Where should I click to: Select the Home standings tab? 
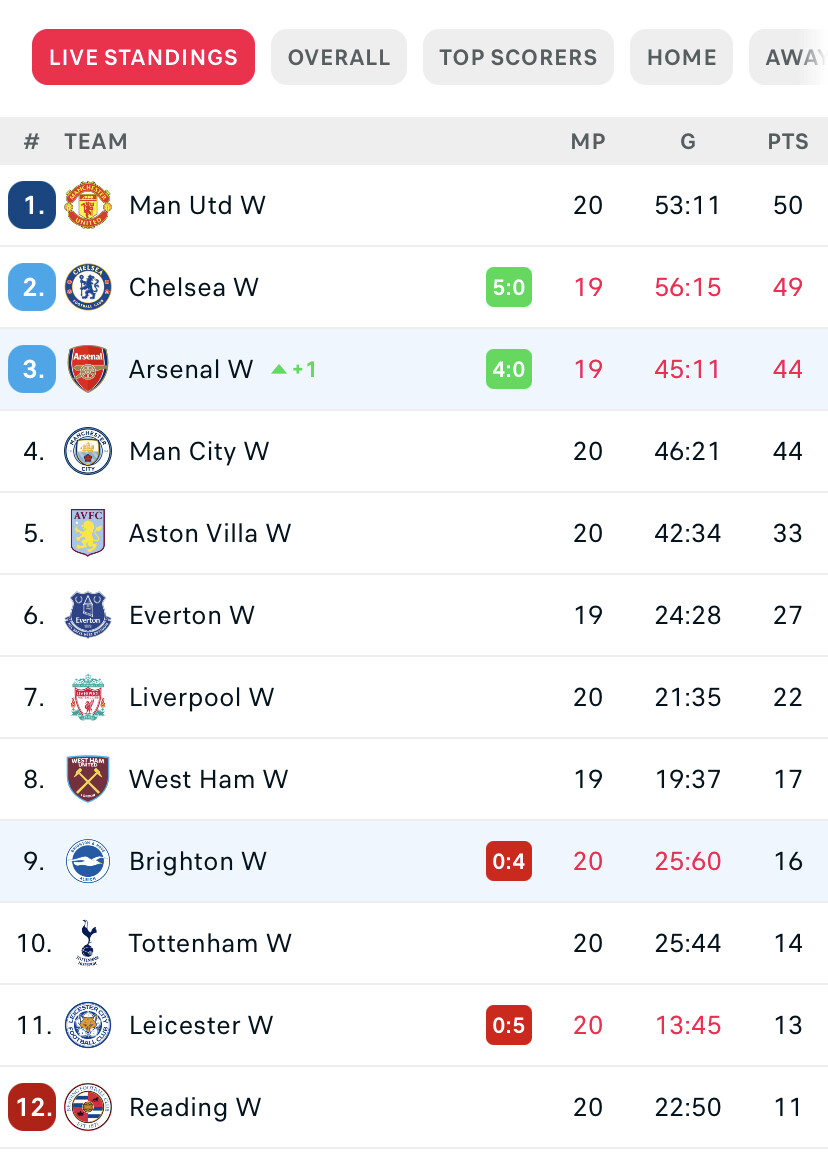tap(681, 57)
